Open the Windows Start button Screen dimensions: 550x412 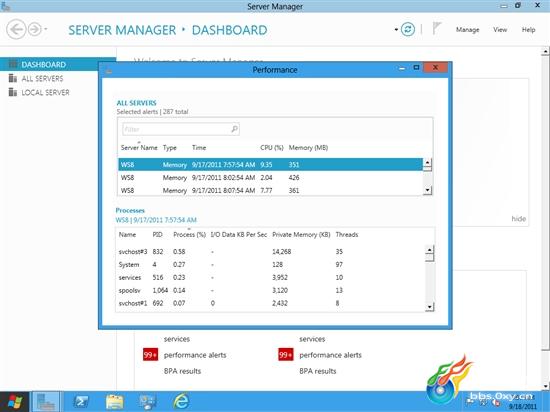[x=14, y=402]
